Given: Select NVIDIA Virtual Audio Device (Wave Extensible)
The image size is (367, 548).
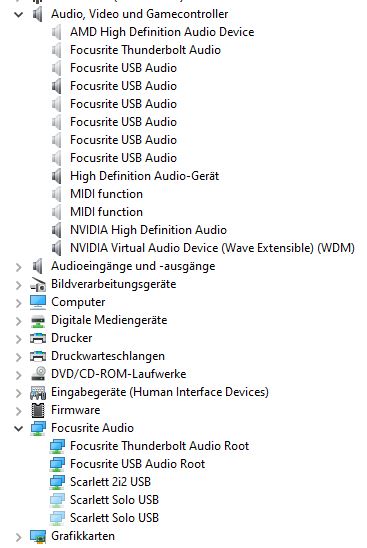Looking at the screenshot, I should click(212, 248).
